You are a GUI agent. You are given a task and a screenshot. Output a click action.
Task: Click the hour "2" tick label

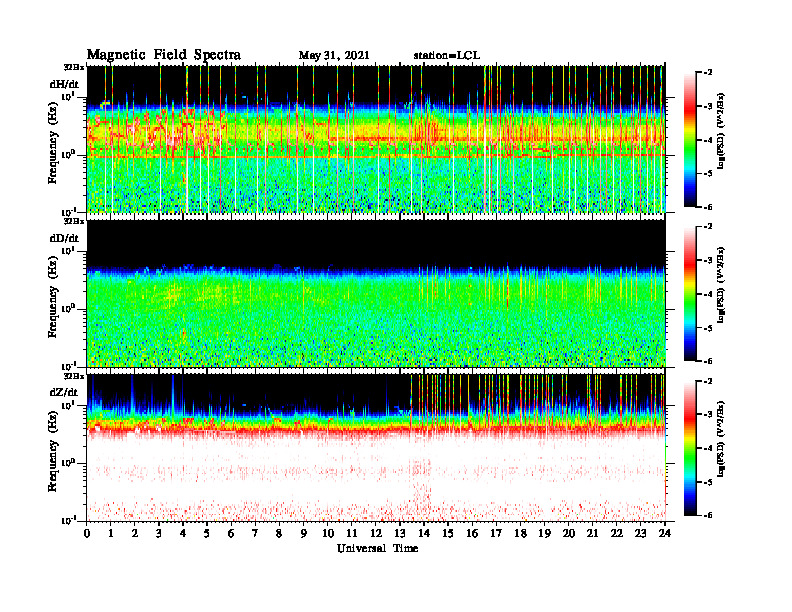(x=135, y=533)
